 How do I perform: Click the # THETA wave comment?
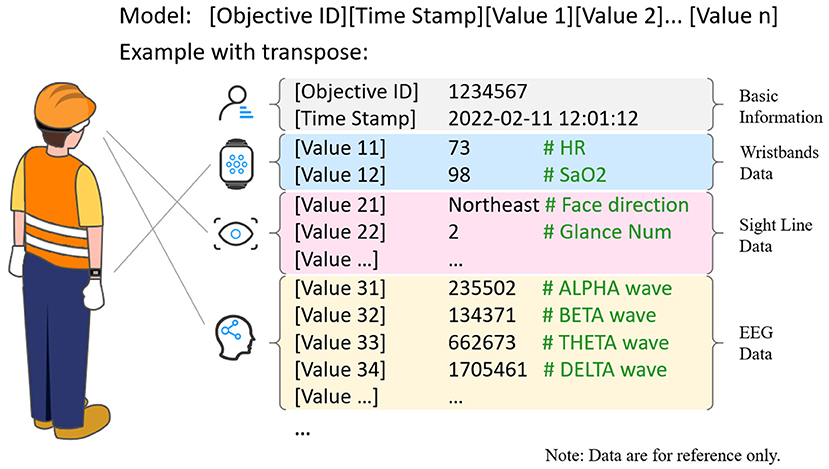point(606,343)
